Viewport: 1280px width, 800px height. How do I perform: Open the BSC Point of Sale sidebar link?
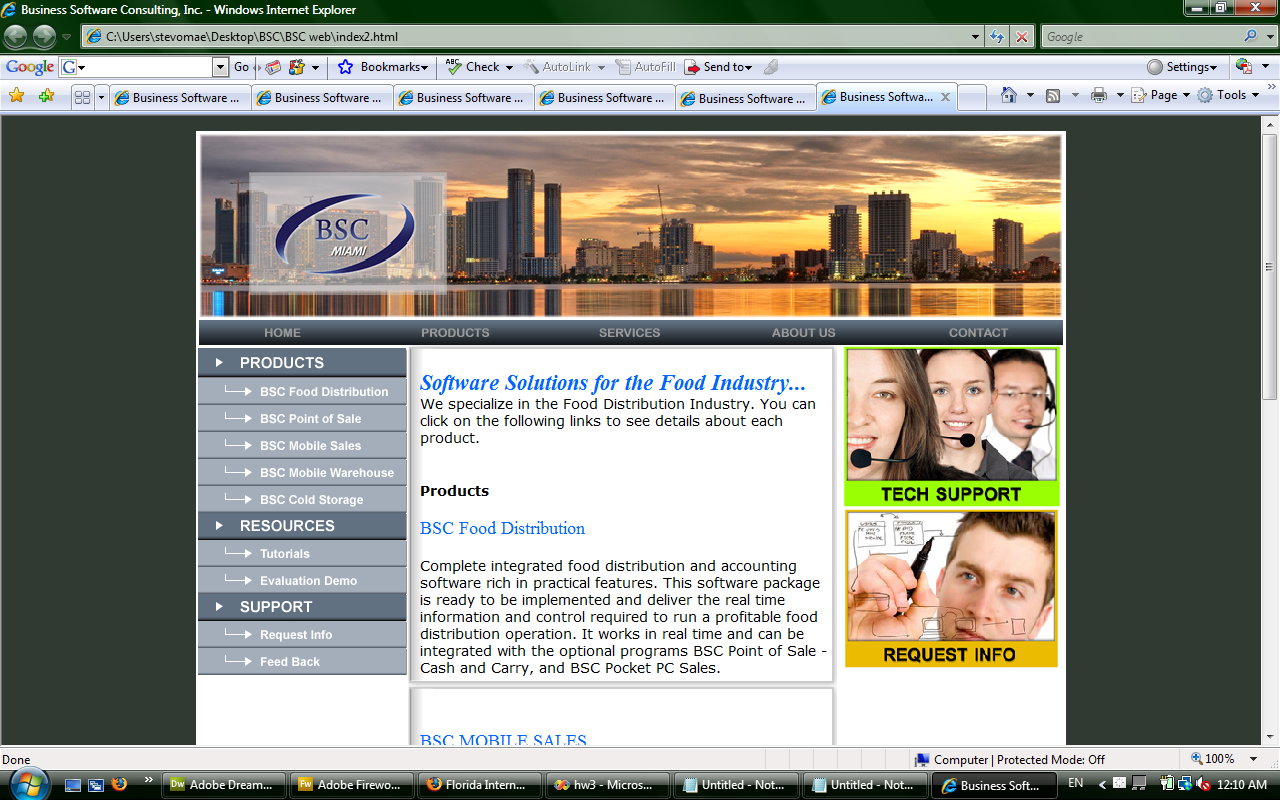click(302, 418)
